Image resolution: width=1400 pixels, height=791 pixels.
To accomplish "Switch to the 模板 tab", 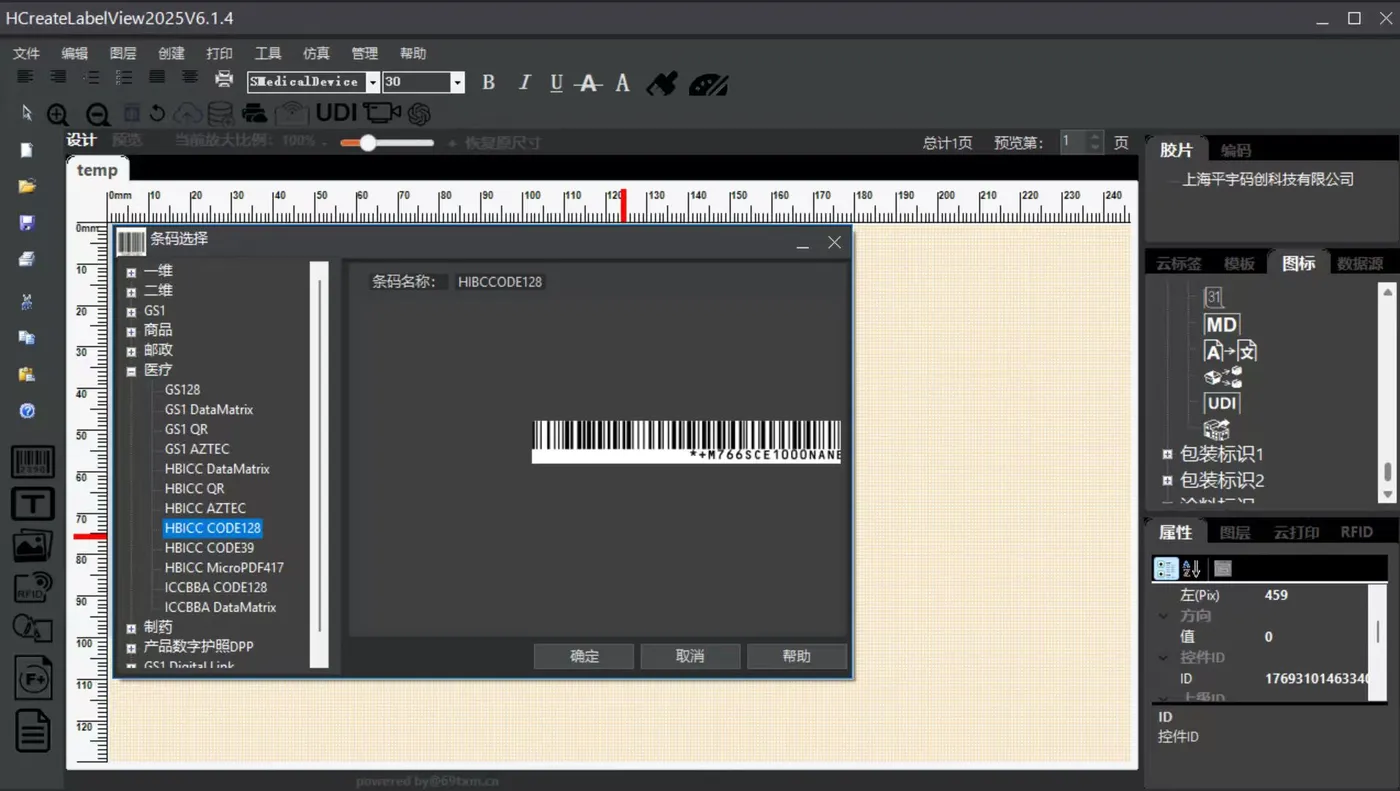I will [1239, 263].
